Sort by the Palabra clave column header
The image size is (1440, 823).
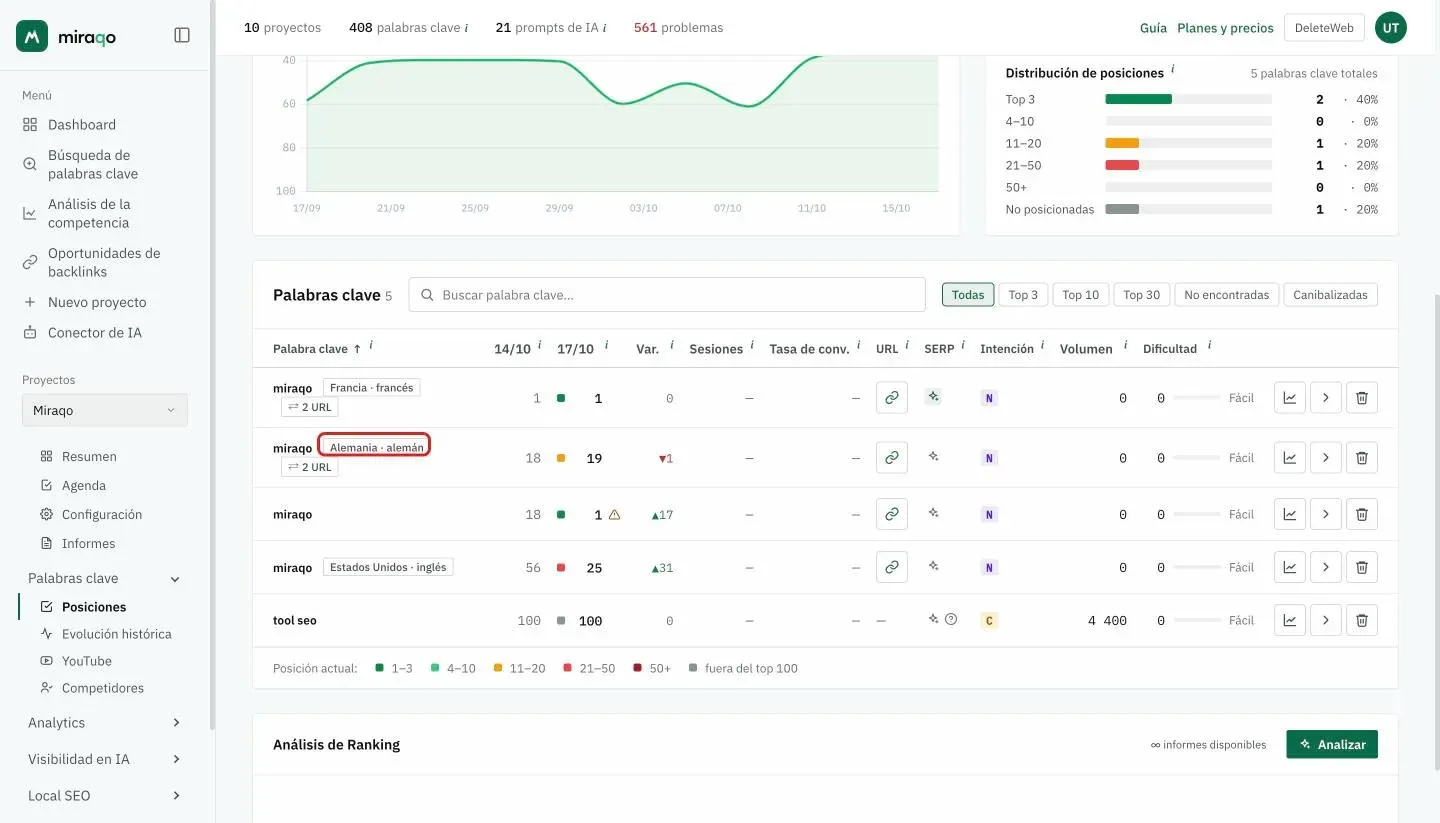point(317,349)
